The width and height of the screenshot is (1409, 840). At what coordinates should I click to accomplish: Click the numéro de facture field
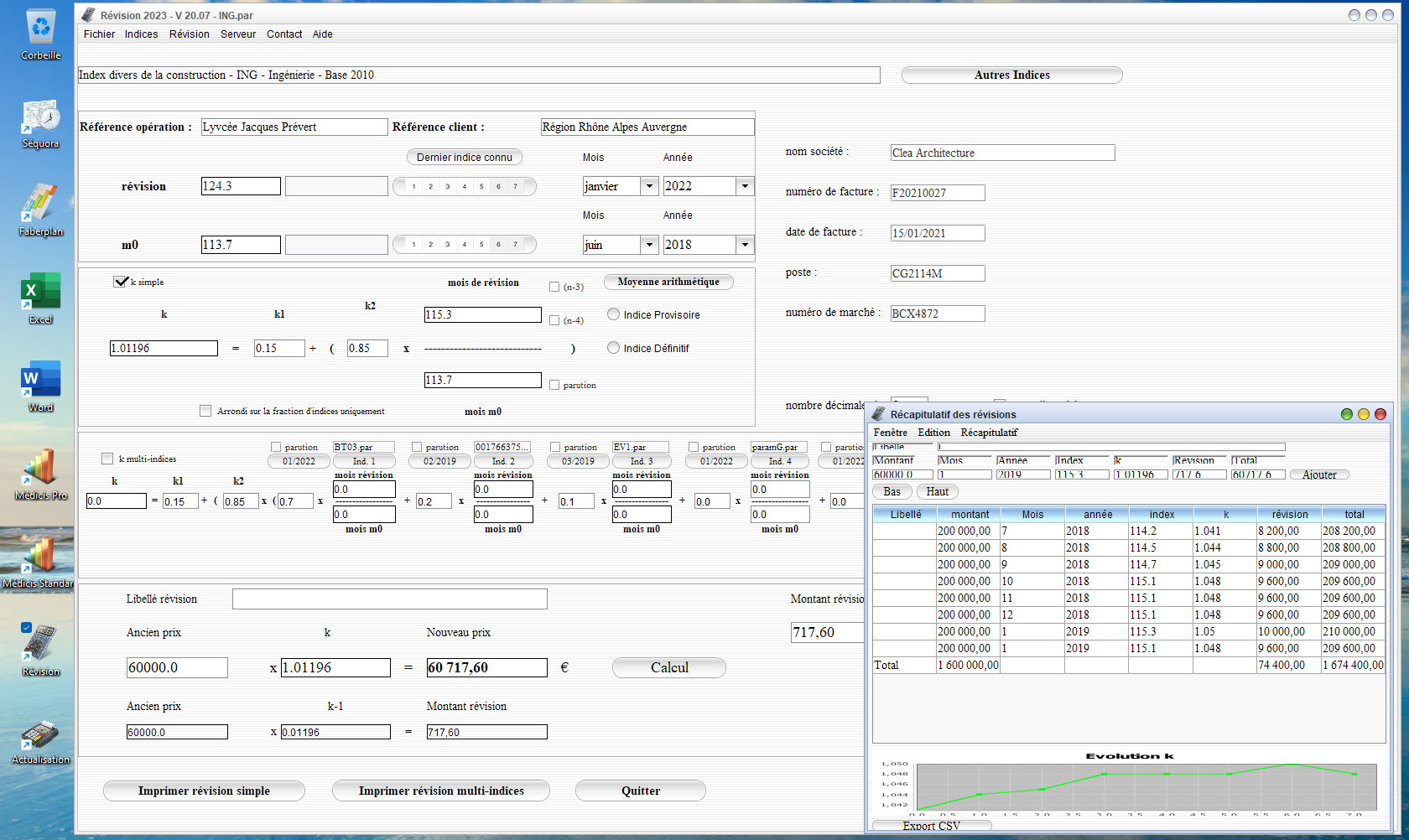938,193
